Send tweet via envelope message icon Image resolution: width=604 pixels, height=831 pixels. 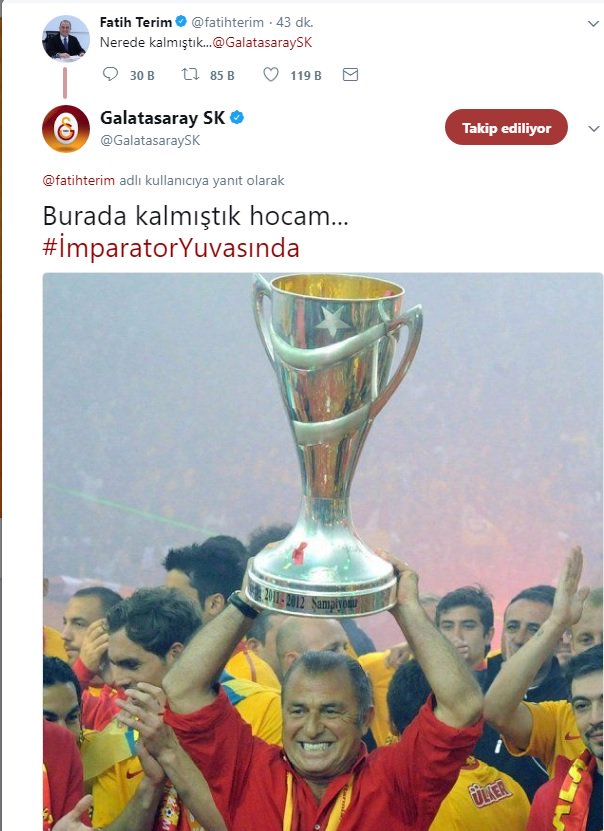coord(350,75)
